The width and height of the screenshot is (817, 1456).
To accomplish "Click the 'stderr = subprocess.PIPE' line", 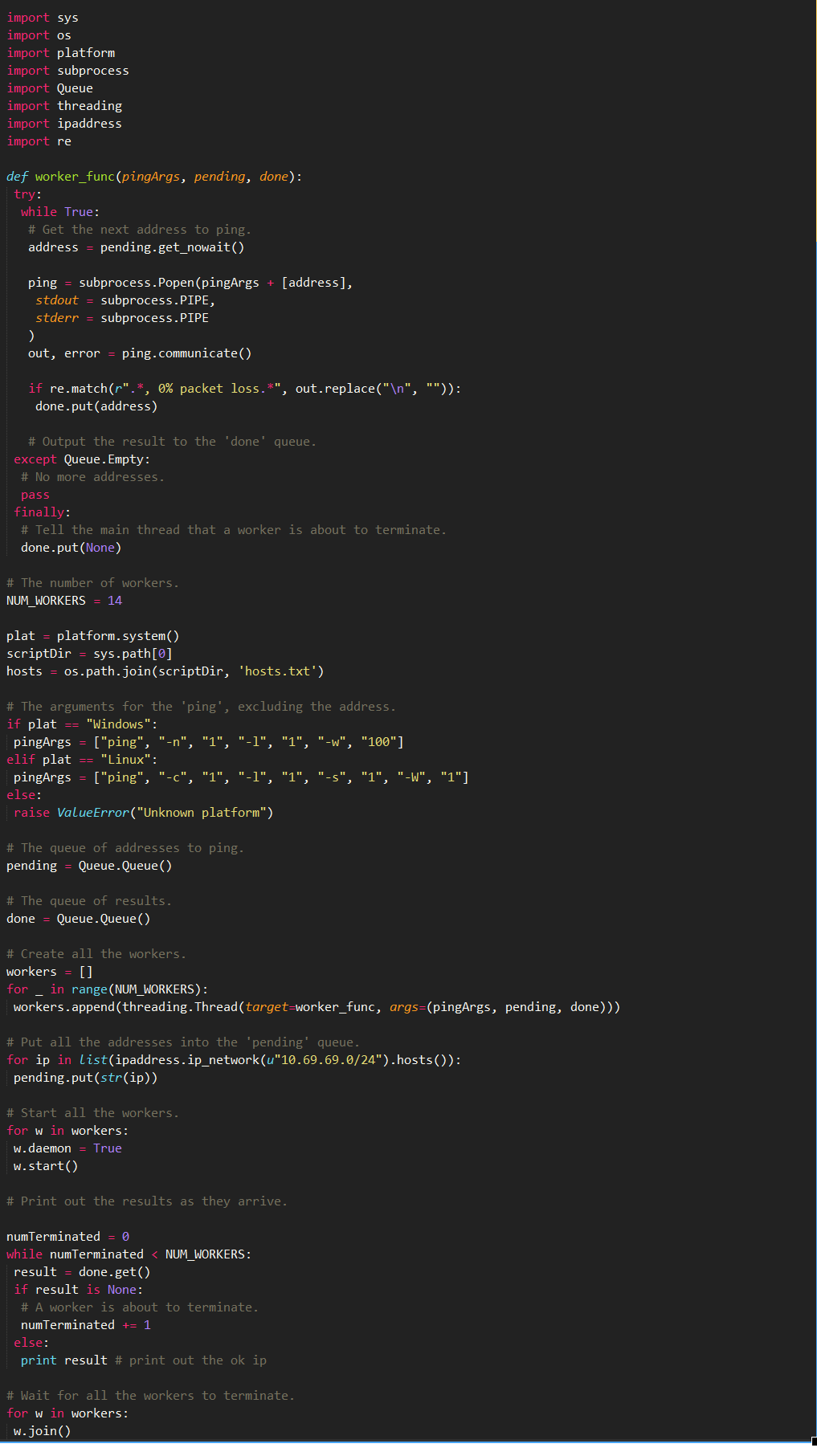I will tap(122, 318).
